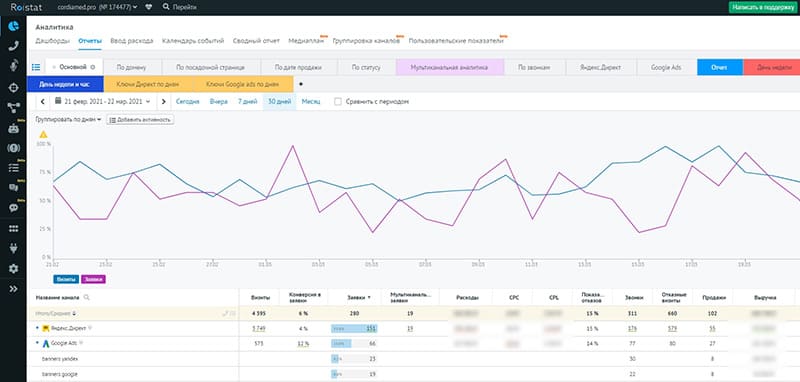Viewport: 800px width, 382px height.
Task: Open the double chat bubbles sidebar icon
Action: (13, 187)
